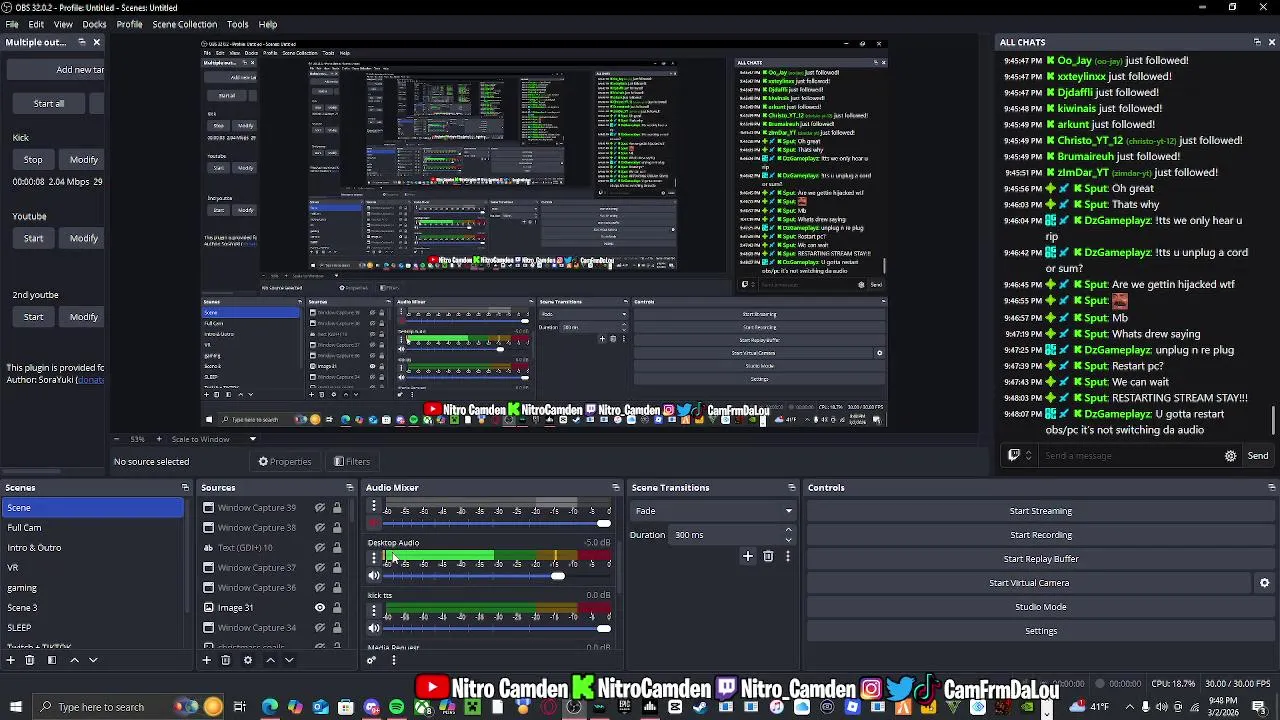1280x720 pixels.
Task: Open Spotify from the Windows taskbar
Action: pos(397,707)
